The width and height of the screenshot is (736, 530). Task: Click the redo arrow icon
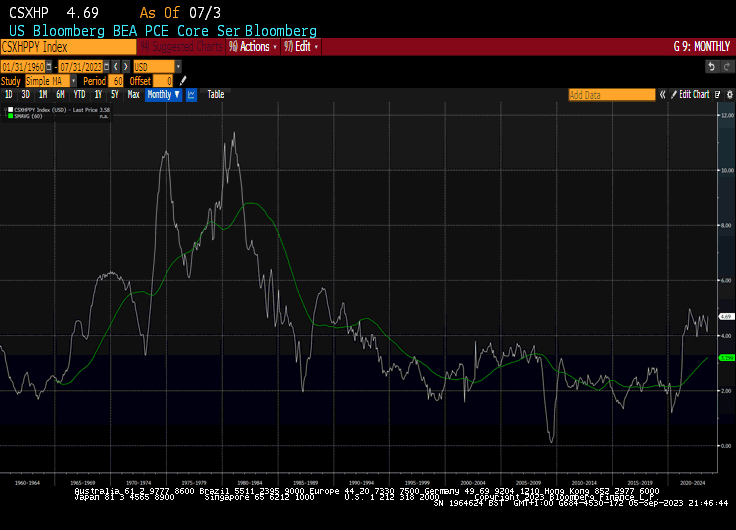coord(725,66)
